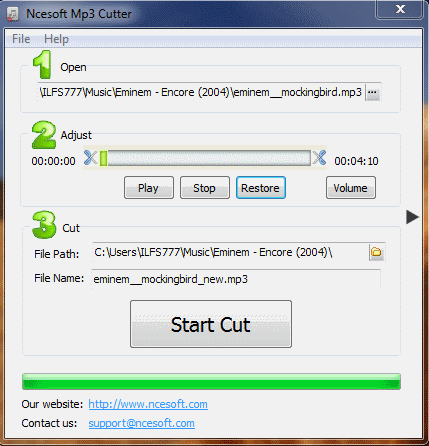Expand the side panel with black arrow
The width and height of the screenshot is (429, 446).
tap(412, 217)
